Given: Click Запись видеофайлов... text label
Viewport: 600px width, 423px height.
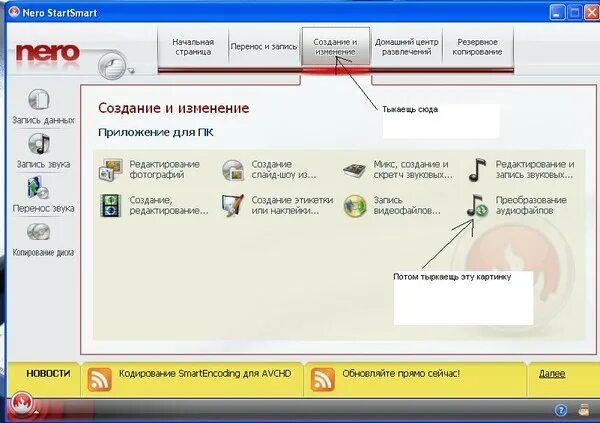Looking at the screenshot, I should click(x=407, y=206).
